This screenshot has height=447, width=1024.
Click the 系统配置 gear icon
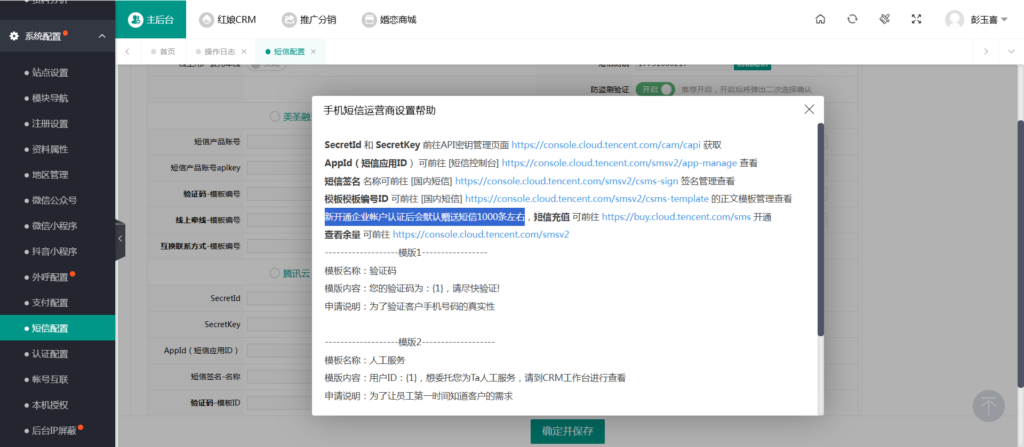coord(14,36)
